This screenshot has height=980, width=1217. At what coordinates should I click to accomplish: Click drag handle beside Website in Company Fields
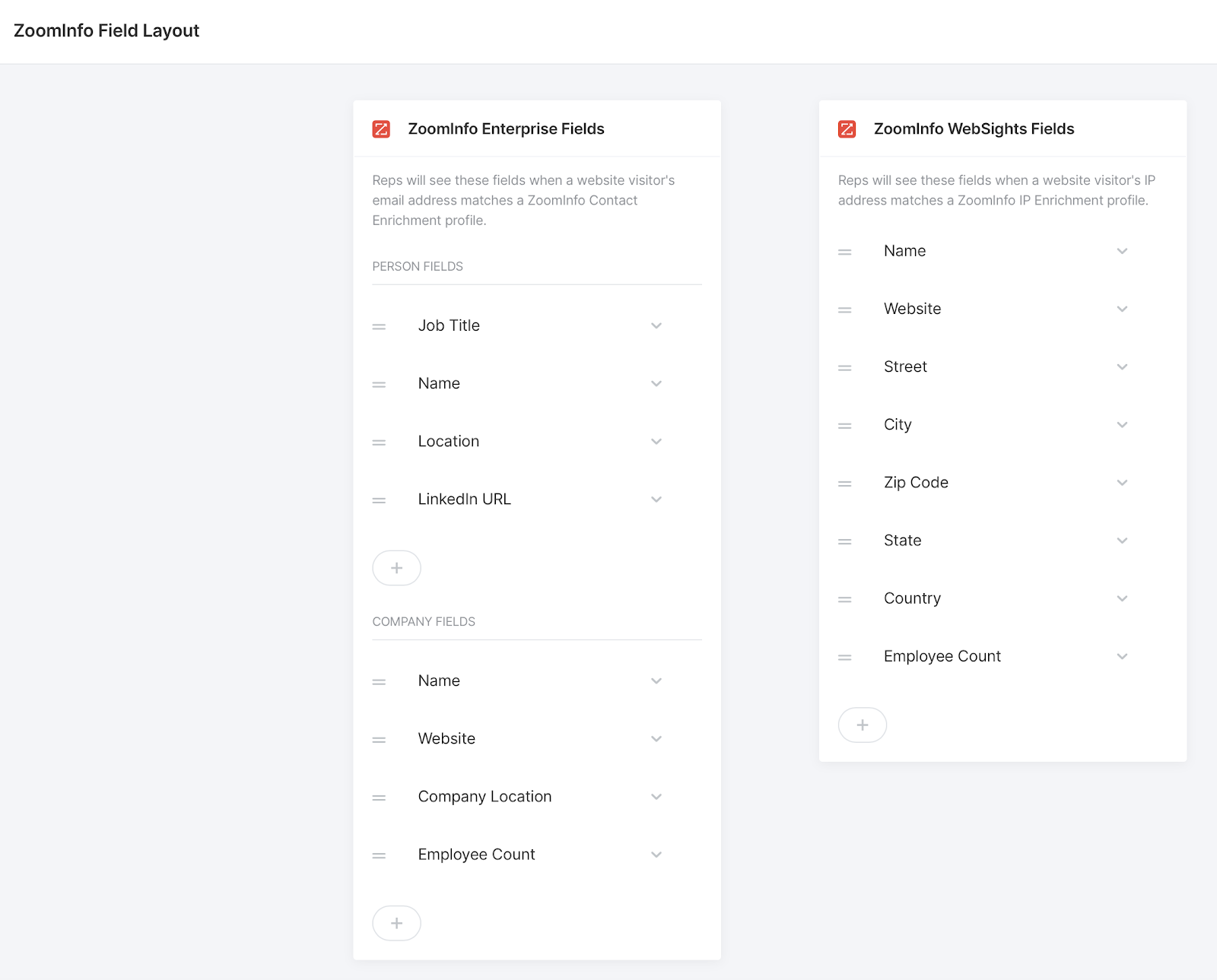point(379,740)
